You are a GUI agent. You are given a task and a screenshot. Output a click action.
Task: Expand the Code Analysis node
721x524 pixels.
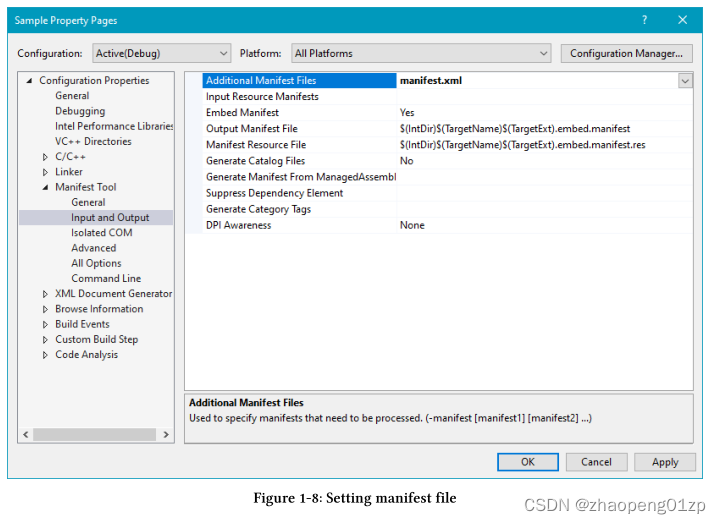tap(45, 355)
